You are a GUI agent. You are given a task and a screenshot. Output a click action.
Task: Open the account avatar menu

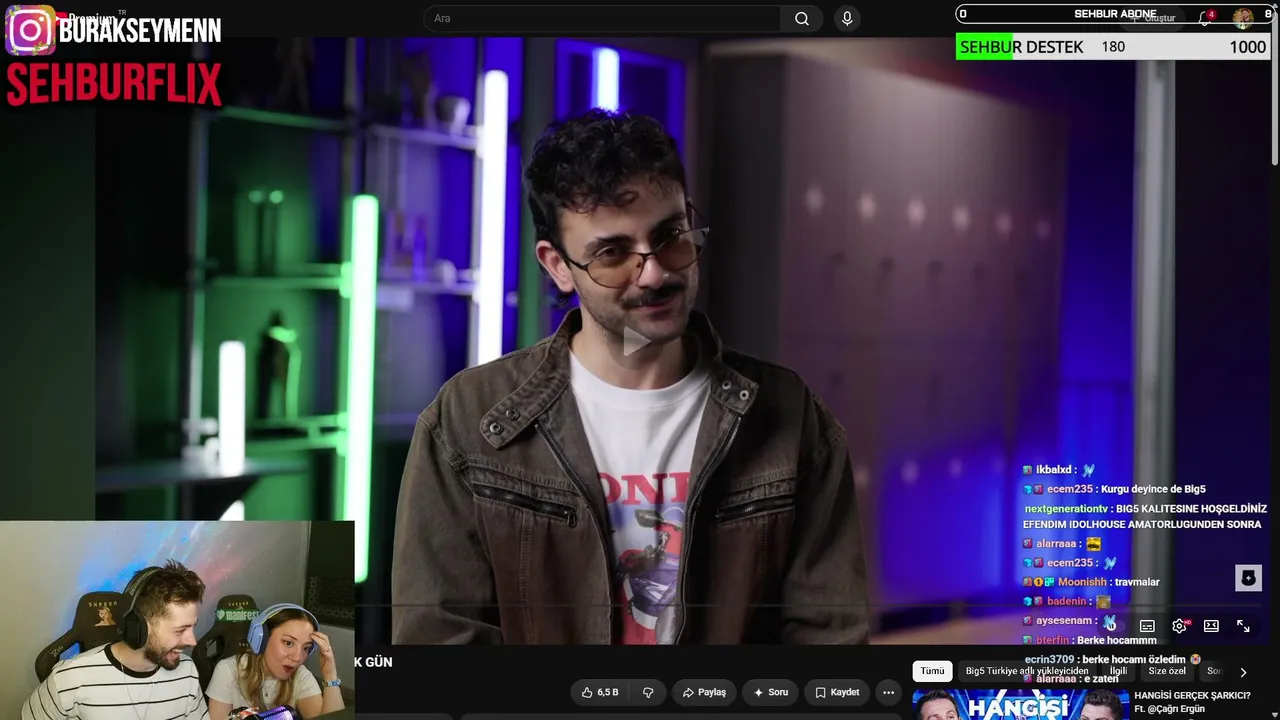point(1243,18)
